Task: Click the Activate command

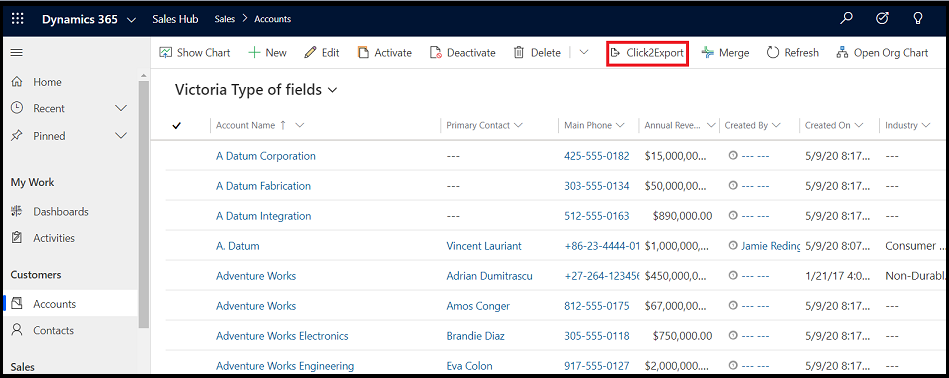Action: pos(384,53)
